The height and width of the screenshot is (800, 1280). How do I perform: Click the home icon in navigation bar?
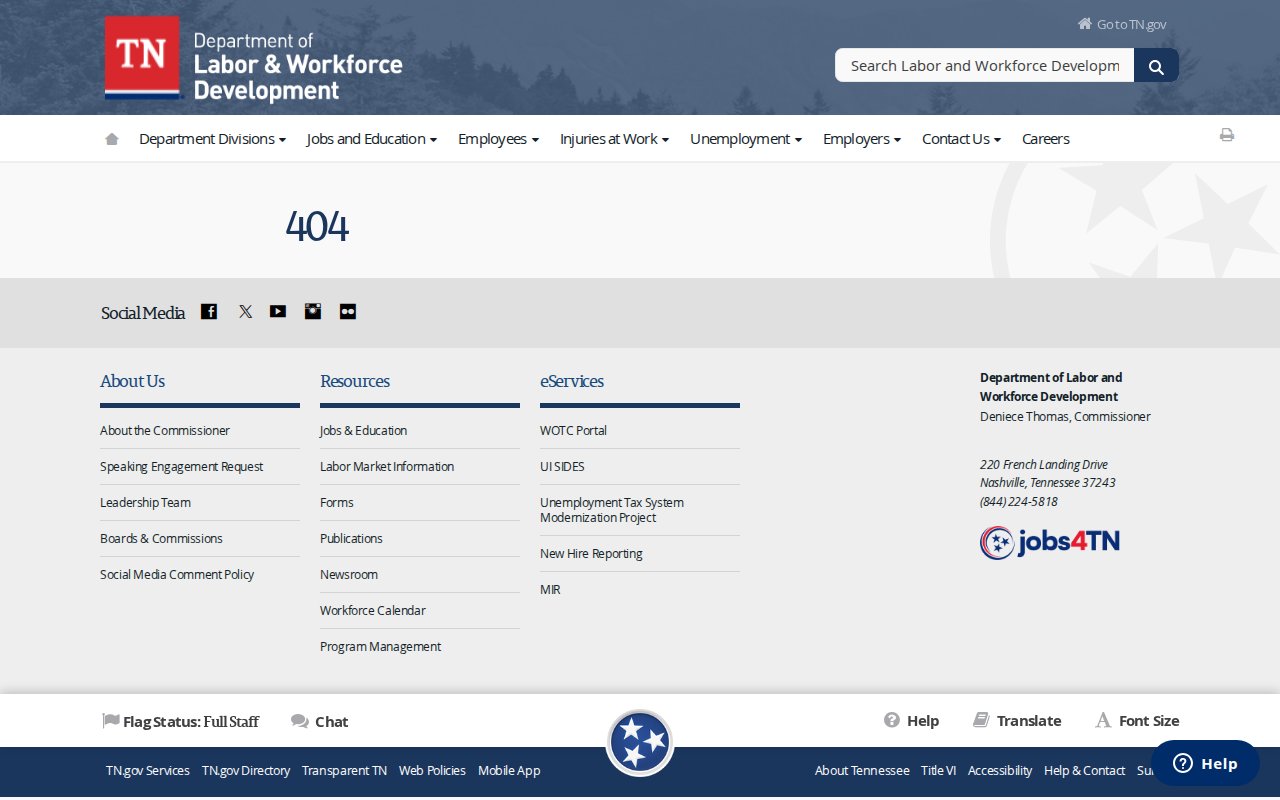click(112, 139)
